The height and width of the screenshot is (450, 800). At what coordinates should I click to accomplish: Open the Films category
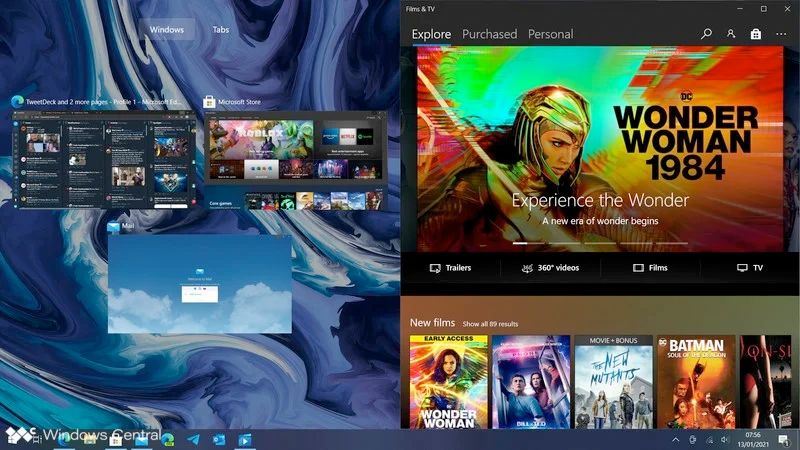[650, 268]
